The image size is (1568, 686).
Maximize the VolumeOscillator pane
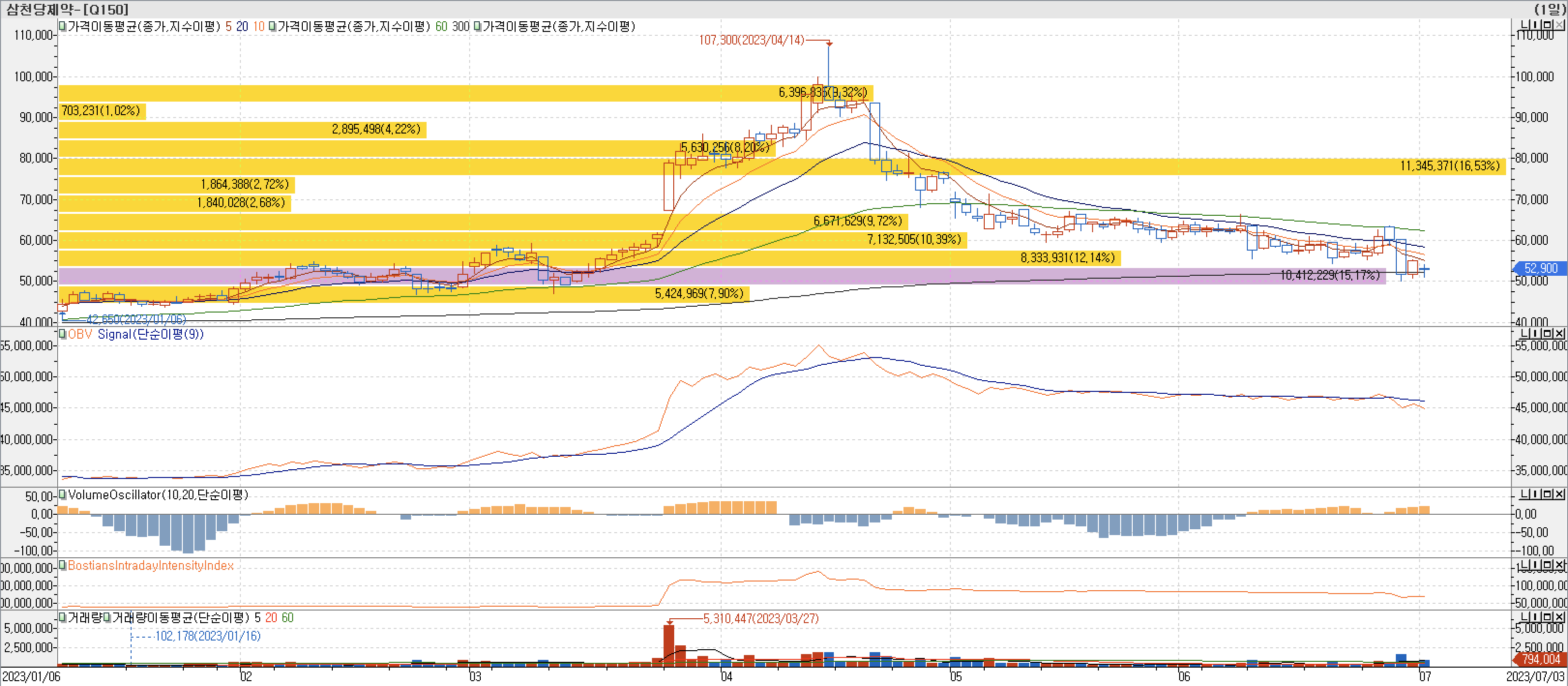point(1547,494)
